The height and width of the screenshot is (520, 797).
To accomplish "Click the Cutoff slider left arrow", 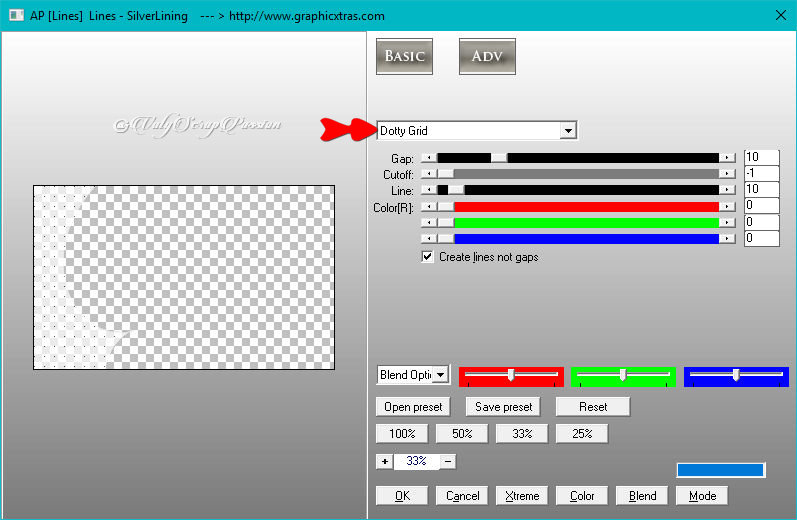I will click(428, 174).
